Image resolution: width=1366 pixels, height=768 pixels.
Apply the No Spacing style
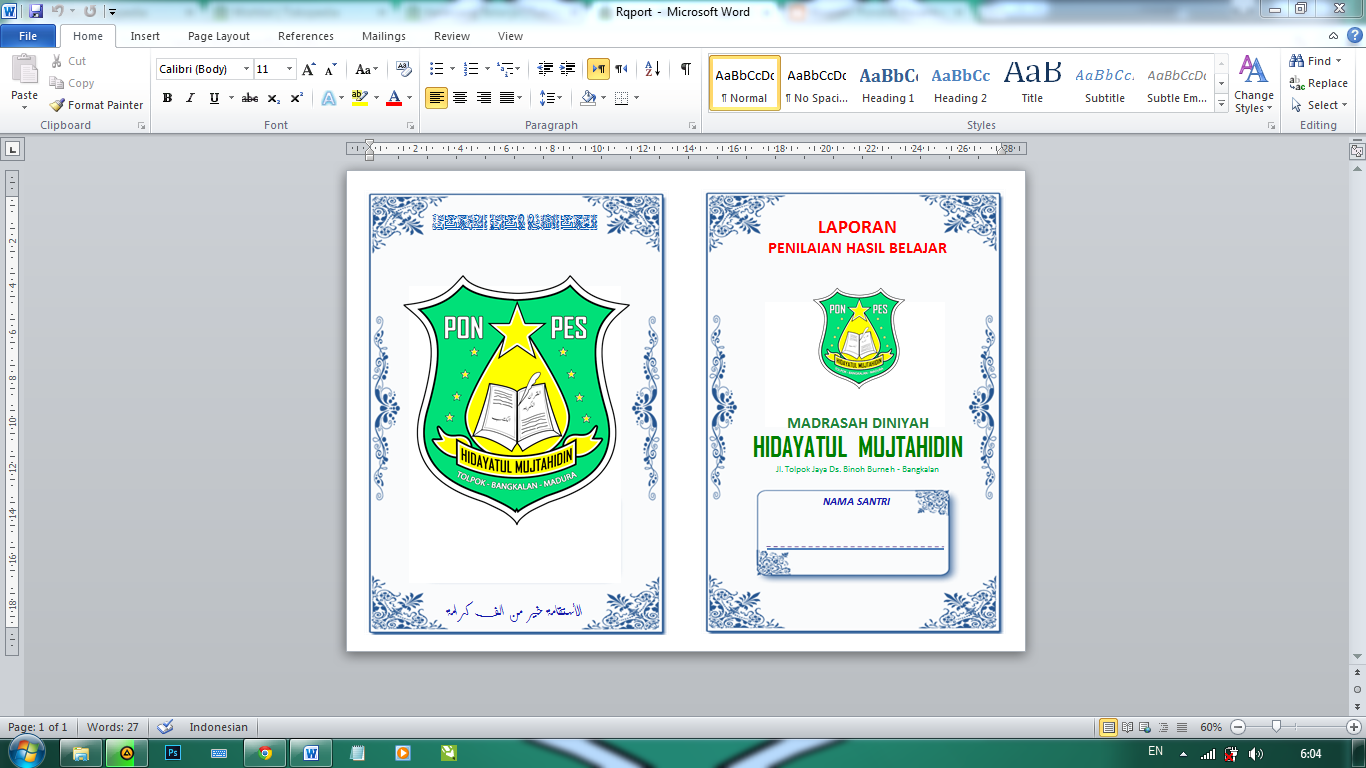pyautogui.click(x=816, y=83)
